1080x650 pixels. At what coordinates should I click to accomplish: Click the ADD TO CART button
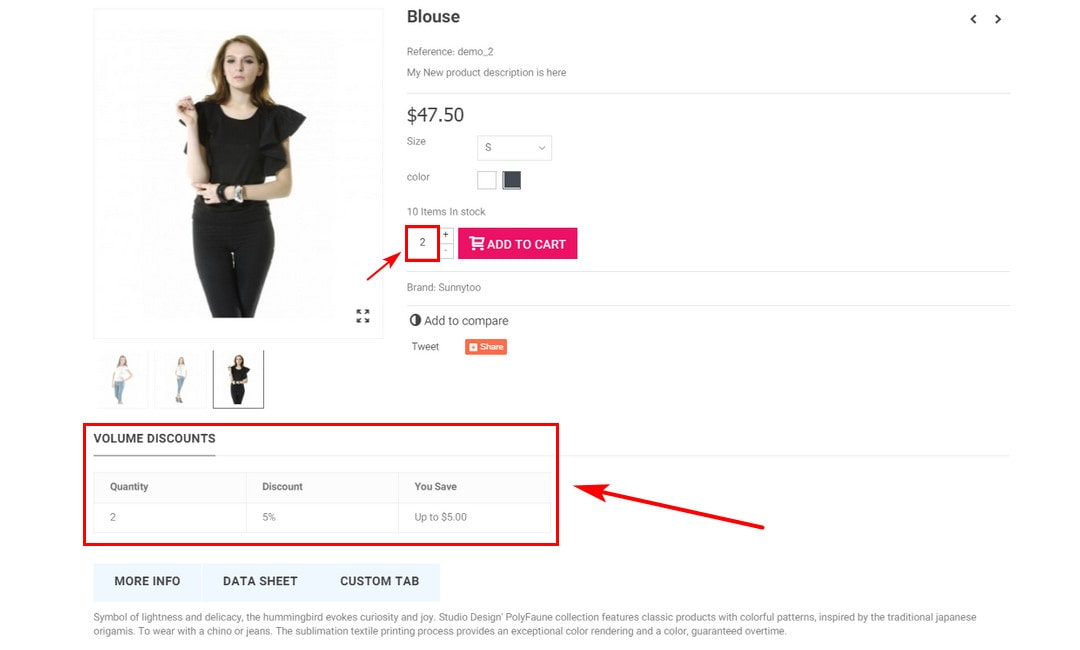[517, 244]
